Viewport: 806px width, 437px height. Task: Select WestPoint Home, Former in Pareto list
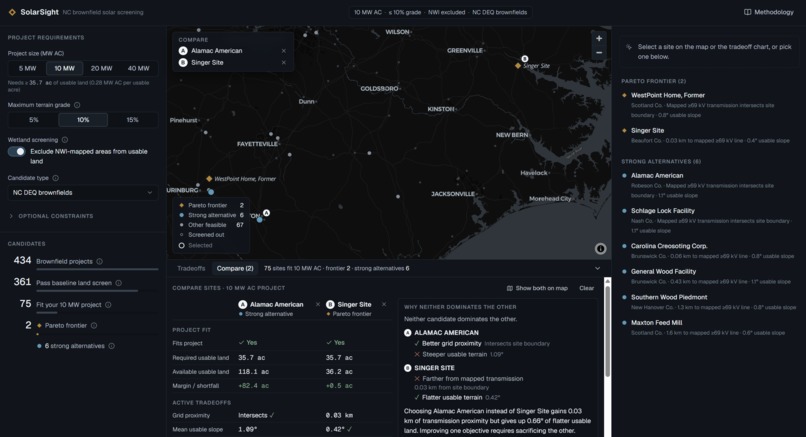[709, 105]
